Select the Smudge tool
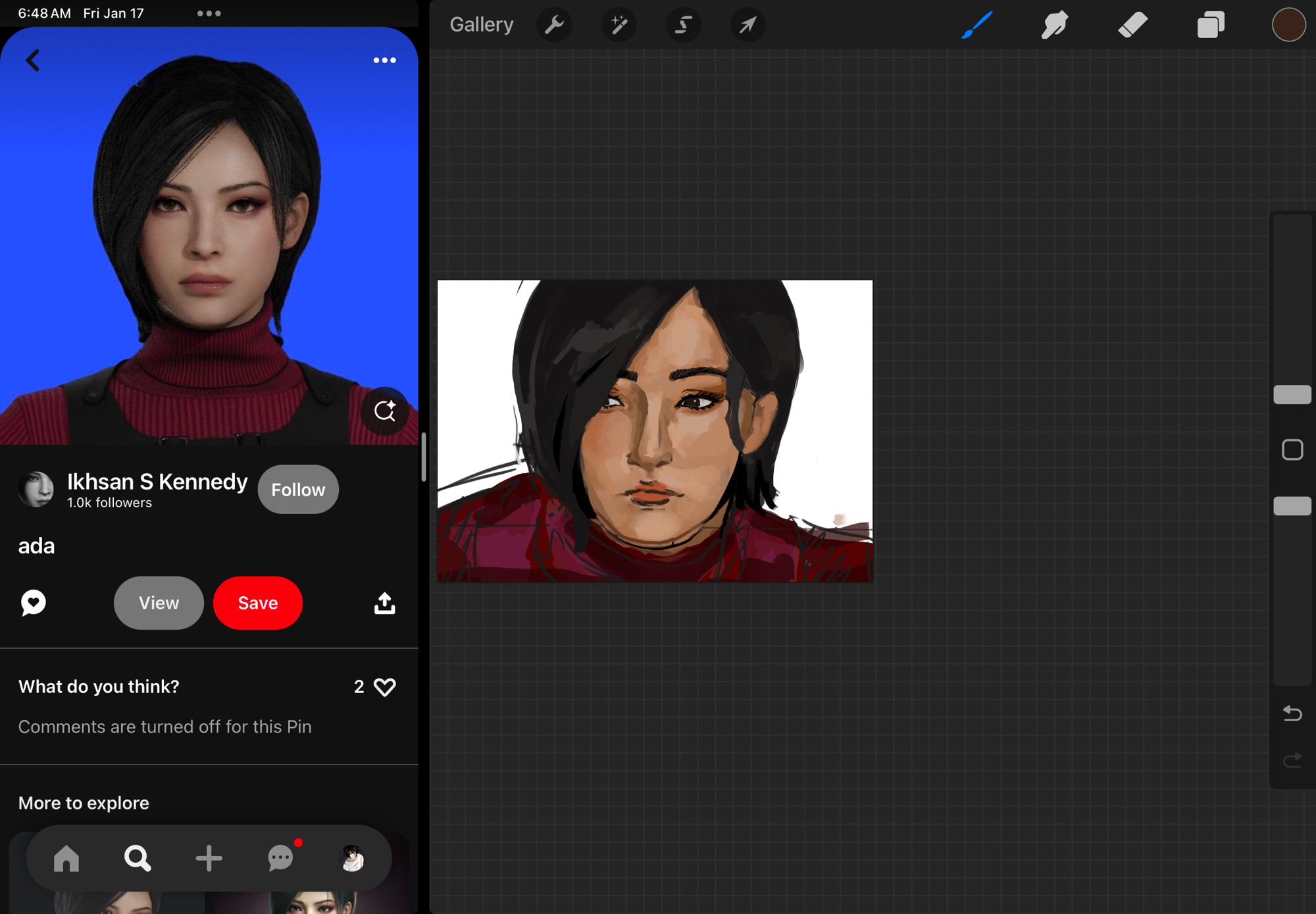This screenshot has width=1316, height=914. point(1055,25)
